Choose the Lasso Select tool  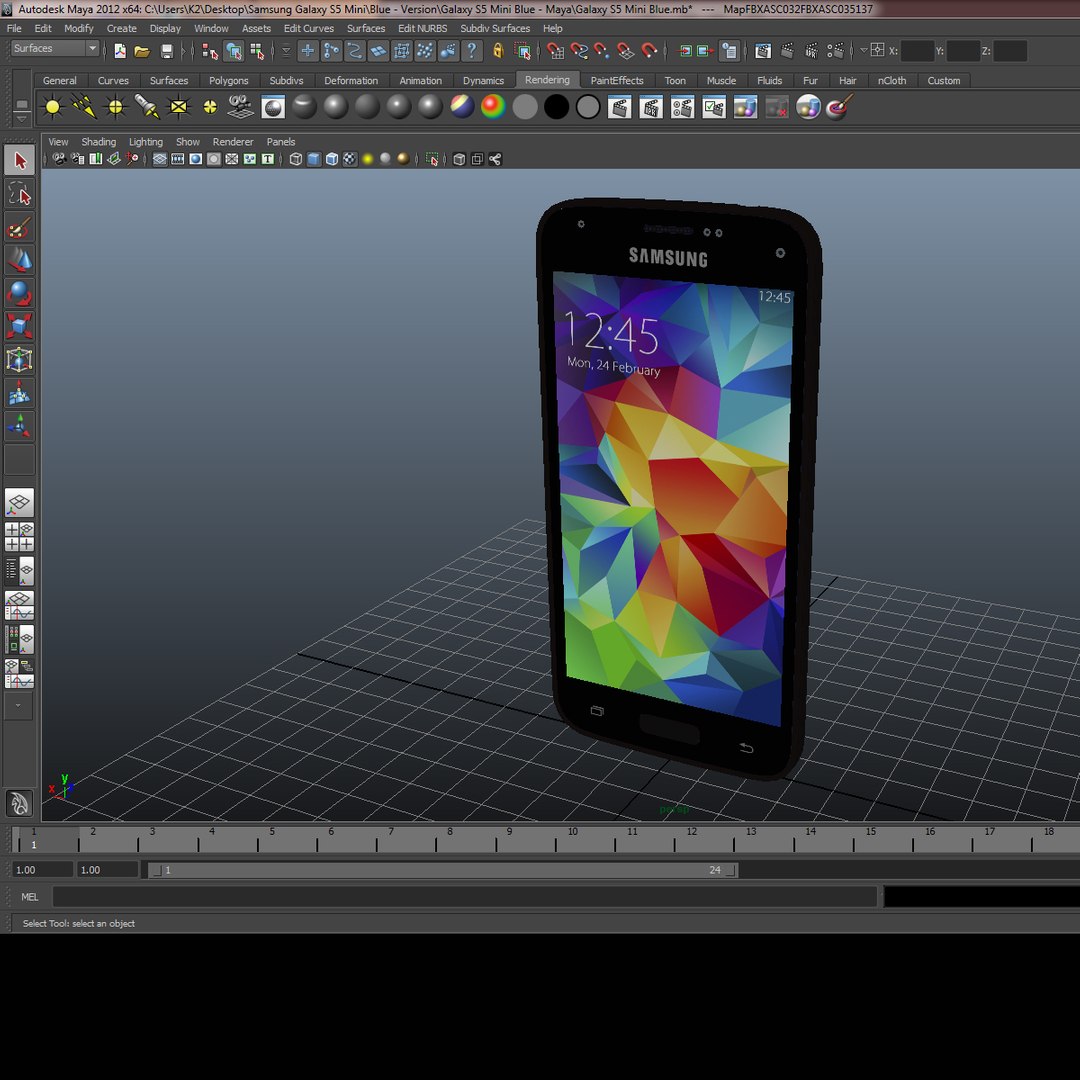coord(19,194)
